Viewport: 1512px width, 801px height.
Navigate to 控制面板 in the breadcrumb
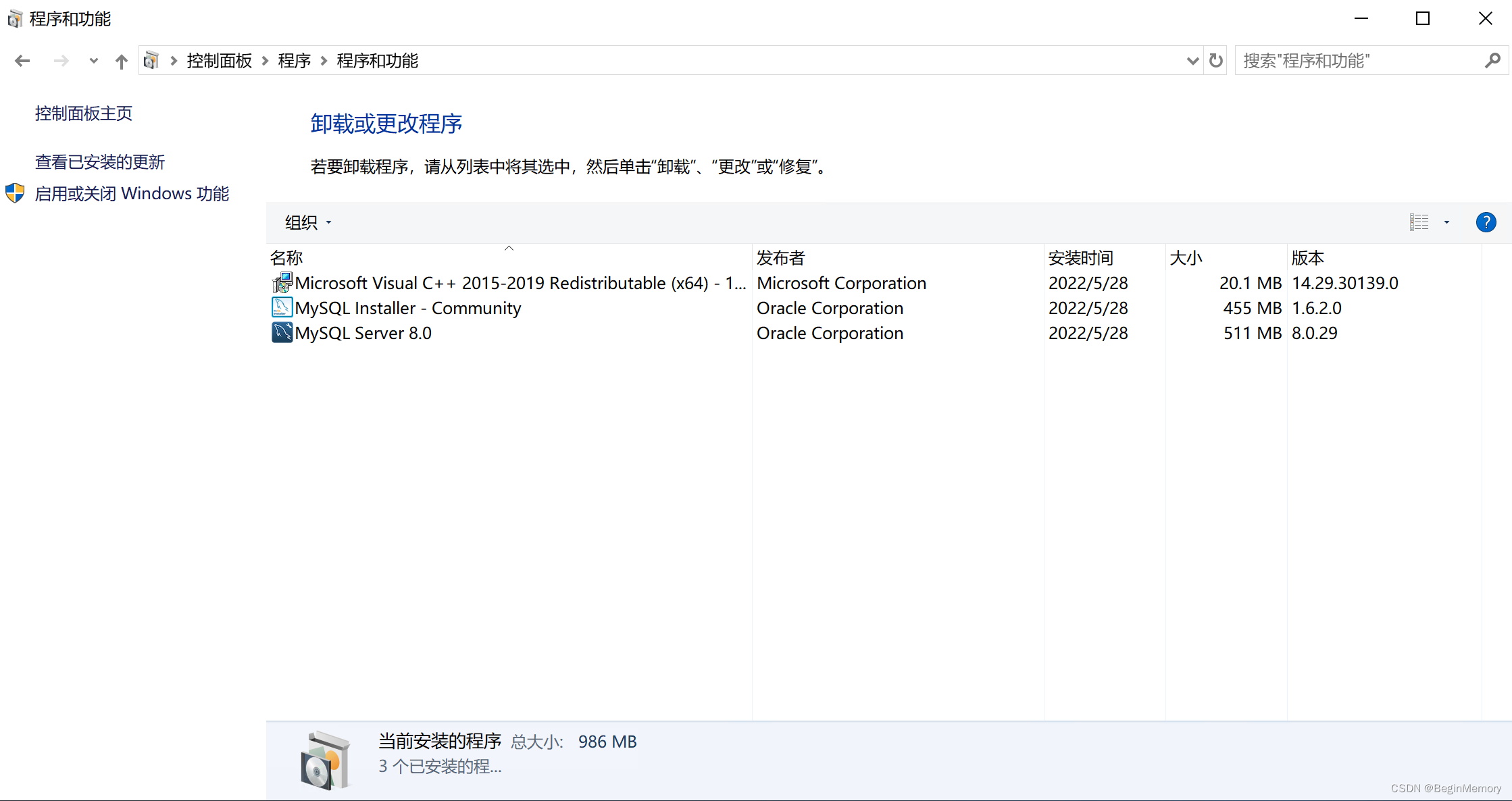point(220,60)
